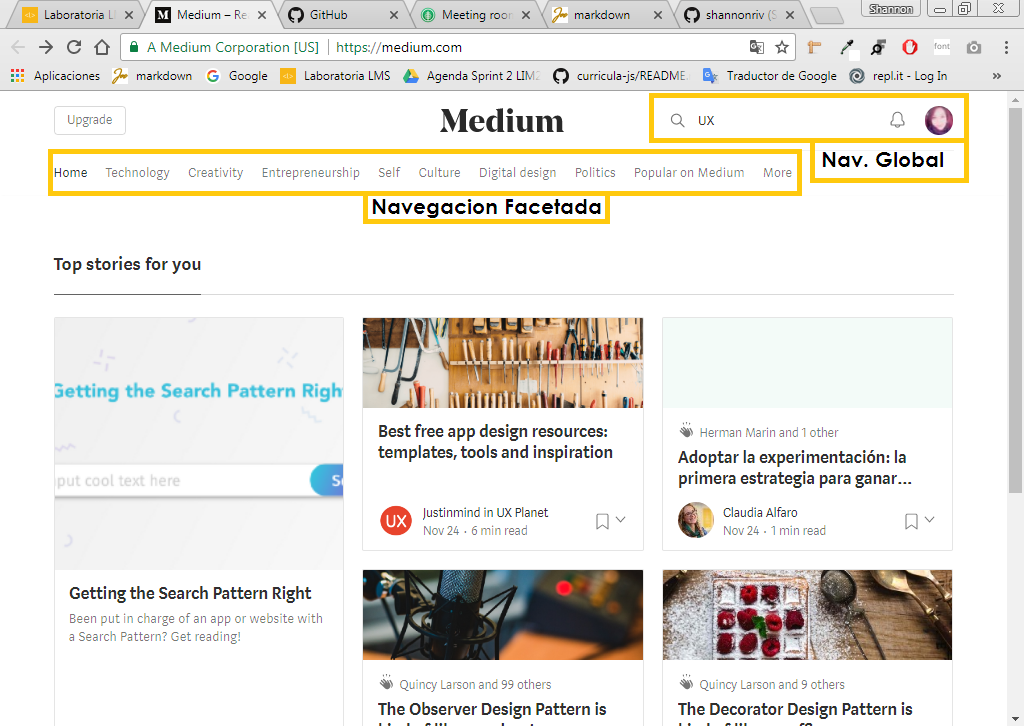This screenshot has height=726, width=1024.
Task: Open repl.it - Log In bookmark
Action: 898,76
